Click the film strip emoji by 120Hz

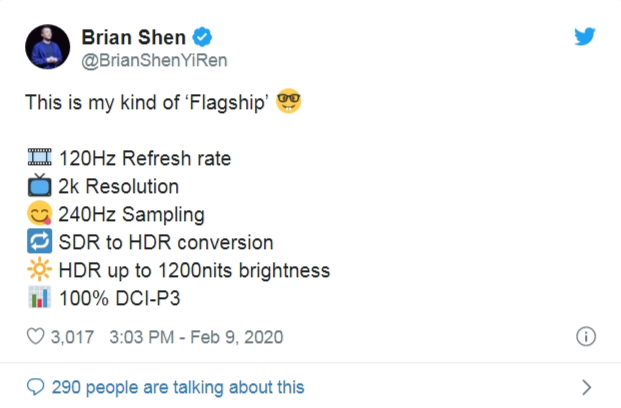tap(41, 158)
